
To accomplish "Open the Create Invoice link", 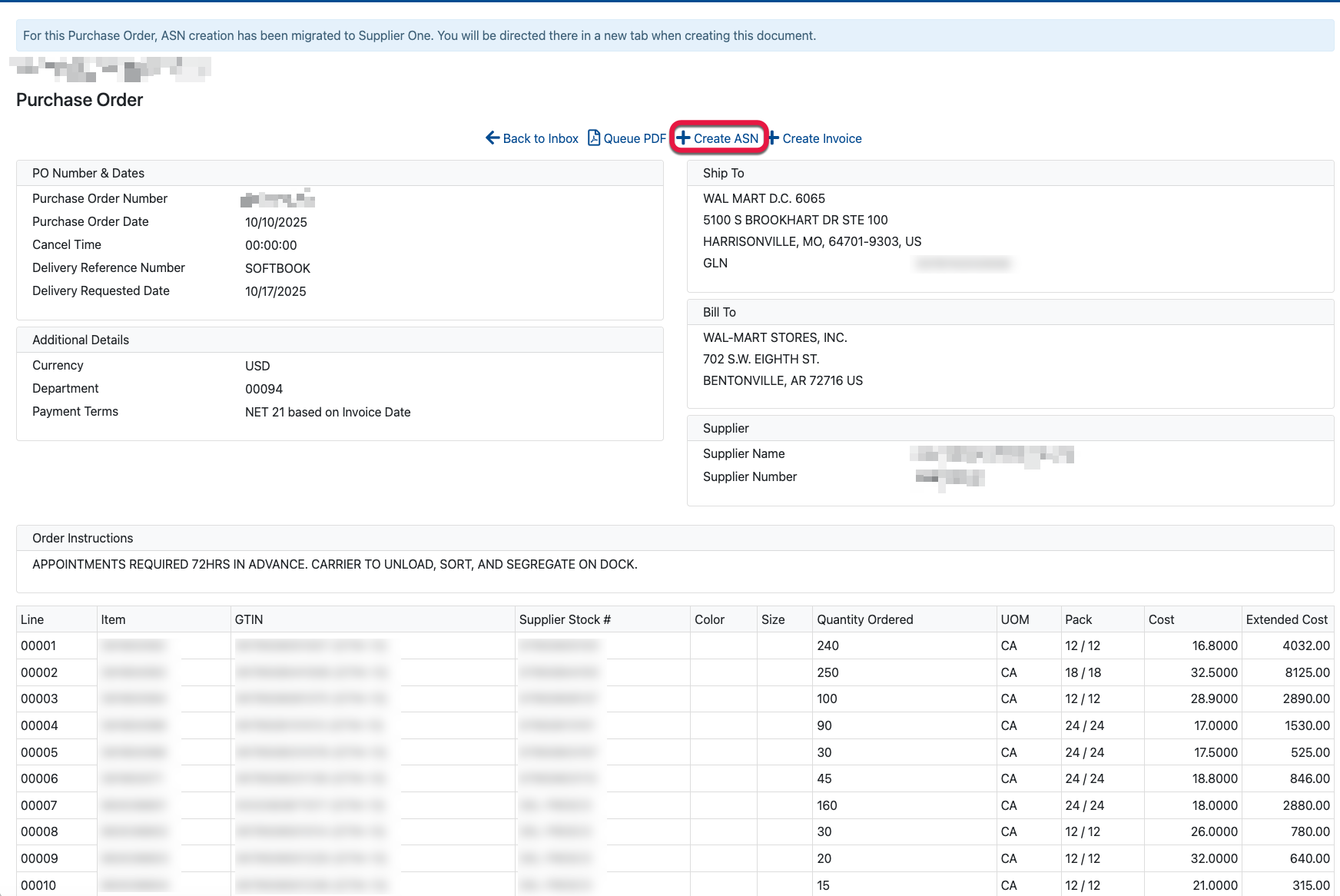I will (x=821, y=138).
